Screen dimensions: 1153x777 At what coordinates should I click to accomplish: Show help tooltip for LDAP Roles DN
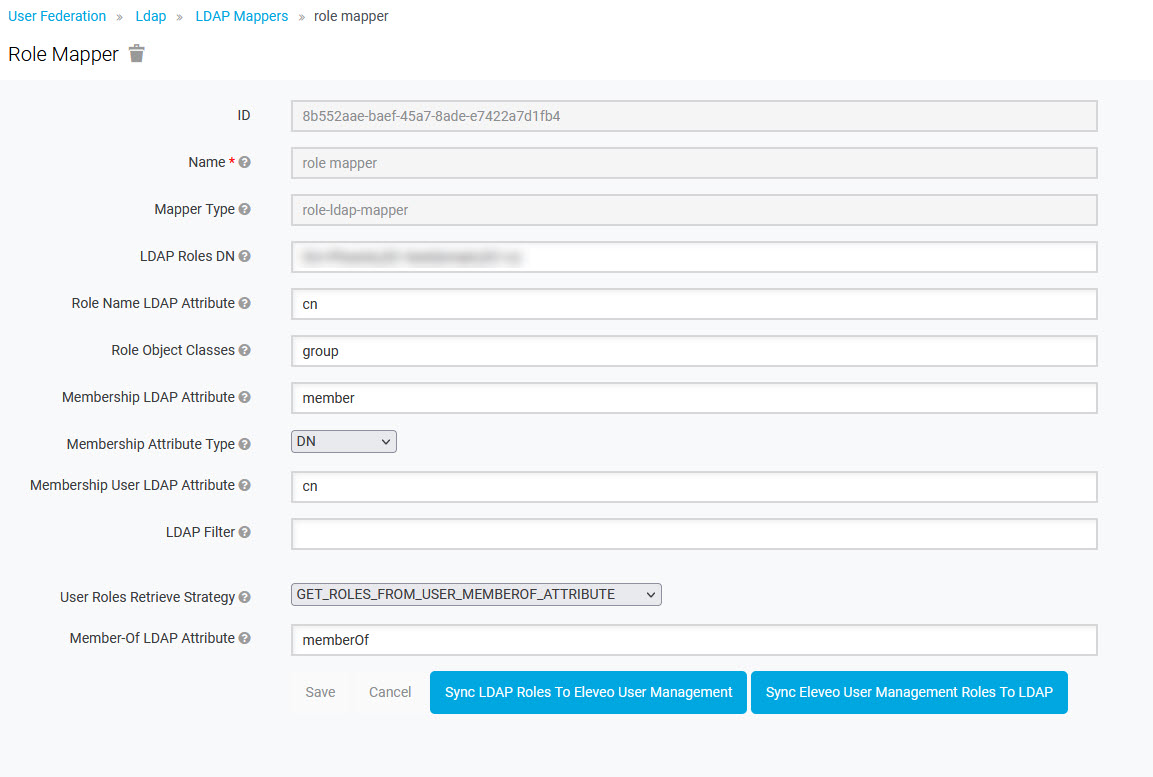(x=245, y=257)
